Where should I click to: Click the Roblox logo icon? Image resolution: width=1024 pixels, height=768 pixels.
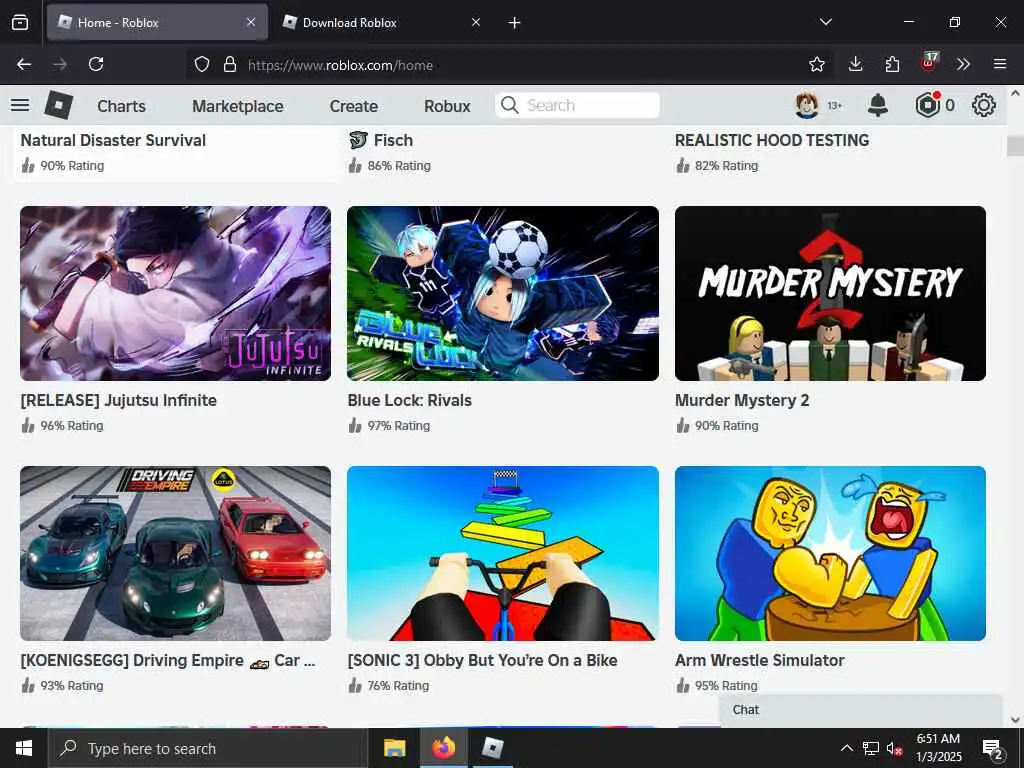pyautogui.click(x=59, y=105)
